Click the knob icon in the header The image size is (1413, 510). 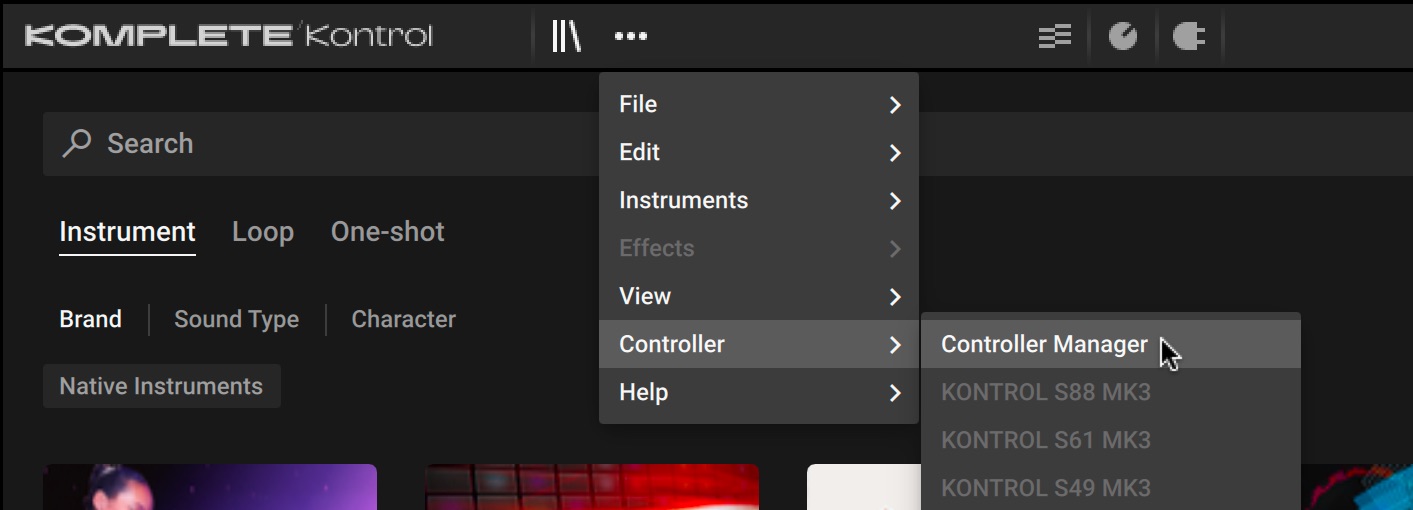click(x=1123, y=37)
